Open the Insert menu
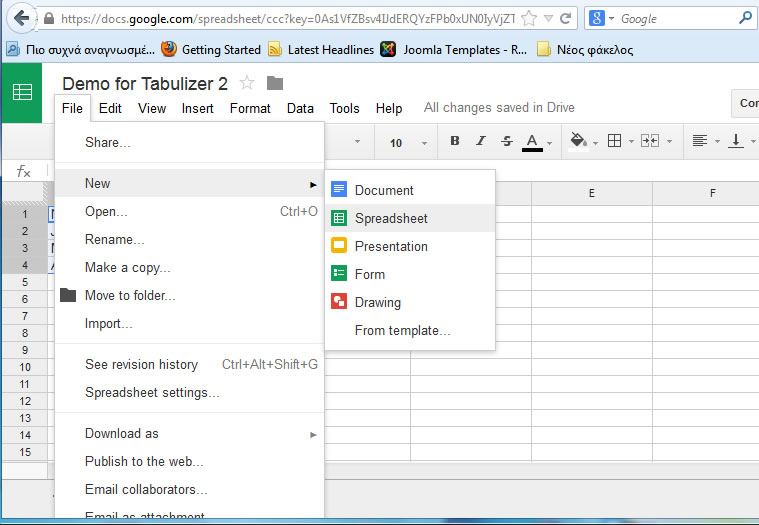This screenshot has height=525, width=759. coord(197,108)
